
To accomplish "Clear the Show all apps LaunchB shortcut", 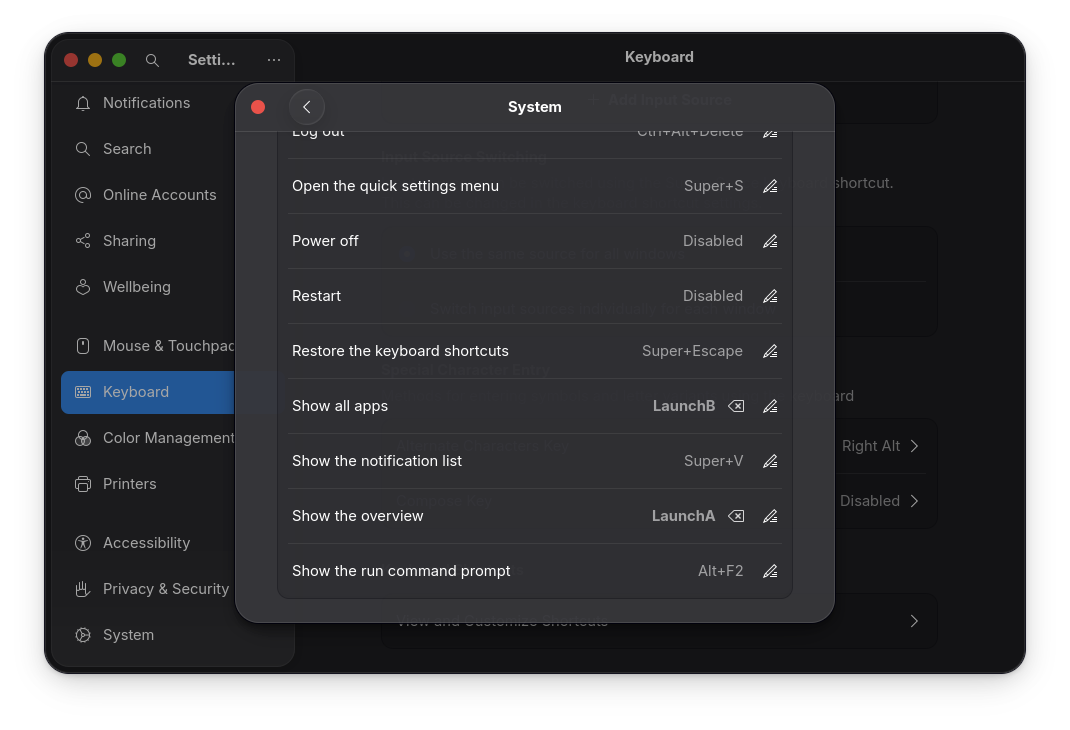I will pos(736,406).
